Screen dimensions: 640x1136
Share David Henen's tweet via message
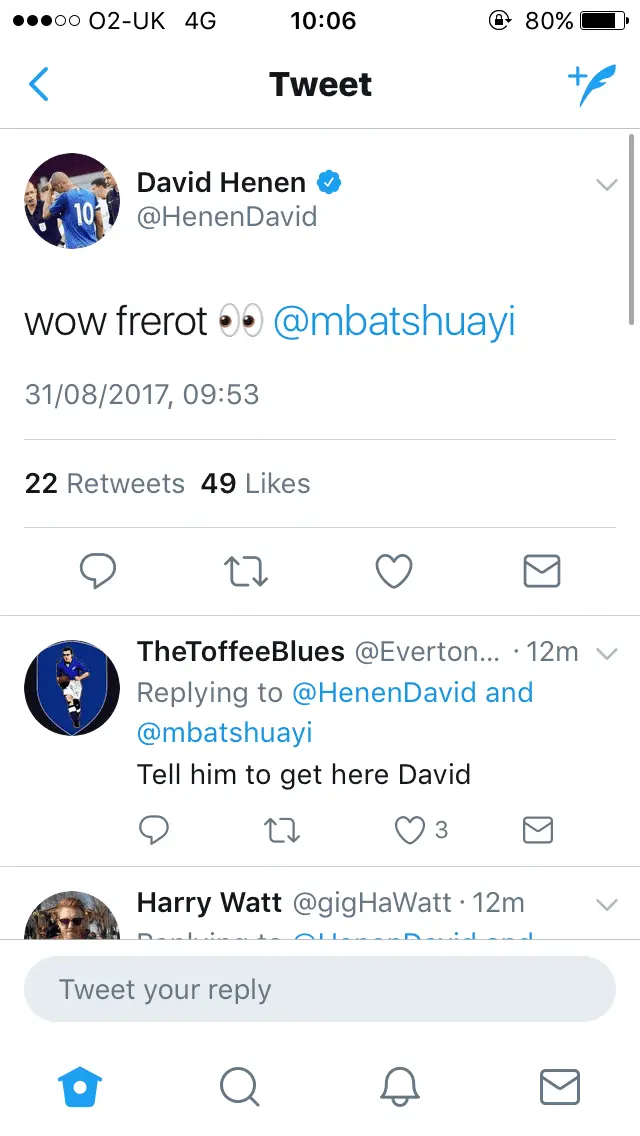point(542,571)
